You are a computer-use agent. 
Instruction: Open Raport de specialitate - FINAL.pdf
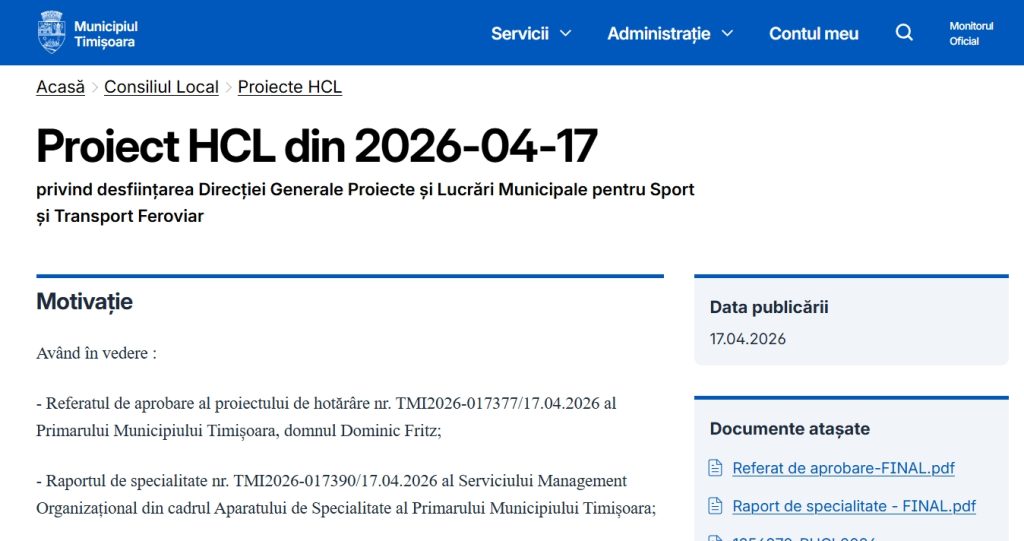(853, 506)
